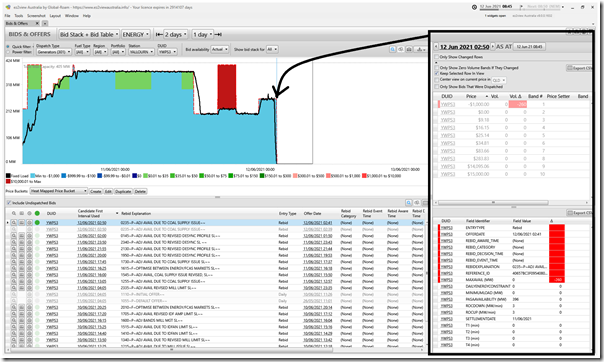
Task: Click the 12 Jun 2021 02:50 date link
Action: coord(464,47)
